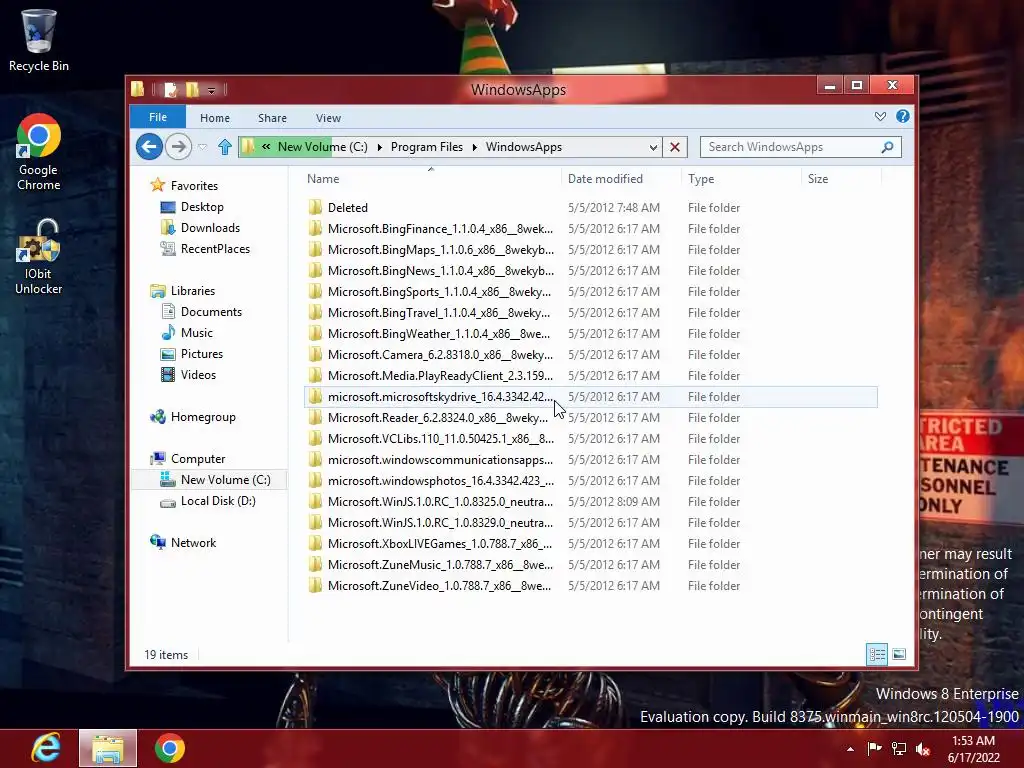Click the Properties quick access toolbar icon

click(x=170, y=89)
